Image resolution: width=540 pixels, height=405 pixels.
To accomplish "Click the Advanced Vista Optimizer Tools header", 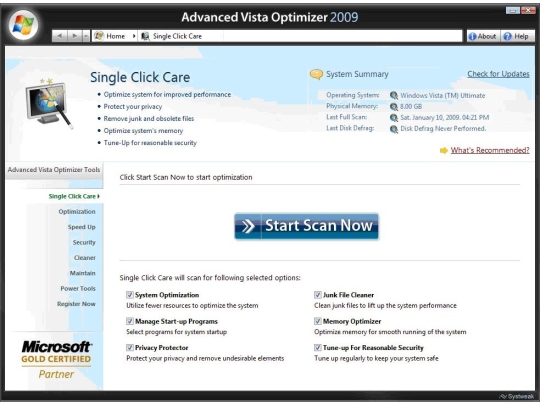I will [x=54, y=170].
